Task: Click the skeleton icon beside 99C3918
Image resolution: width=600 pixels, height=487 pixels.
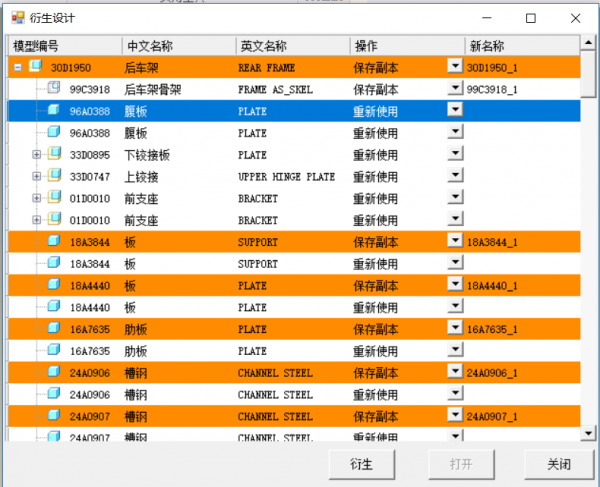Action: (x=54, y=89)
